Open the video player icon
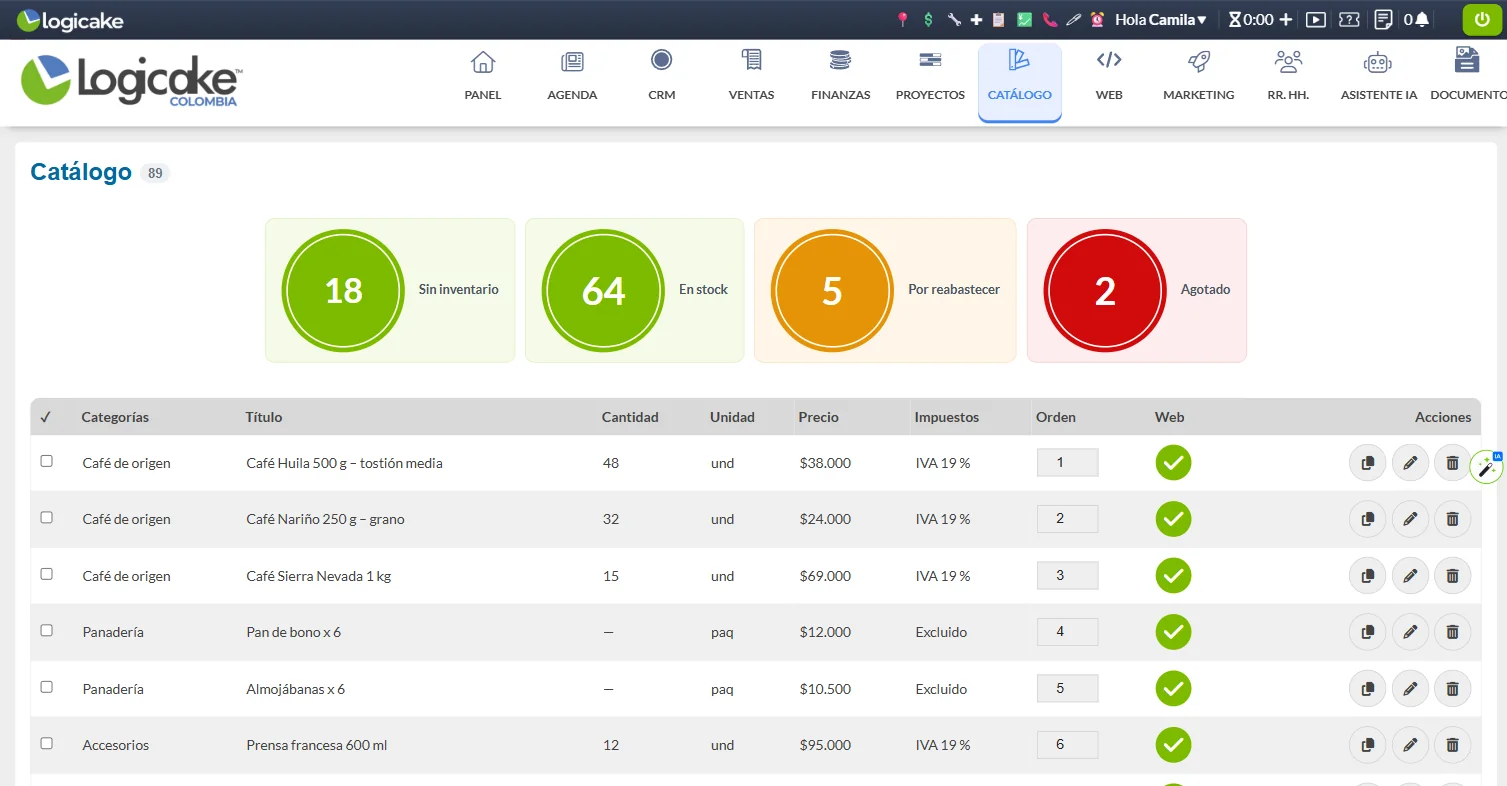 [x=1317, y=19]
